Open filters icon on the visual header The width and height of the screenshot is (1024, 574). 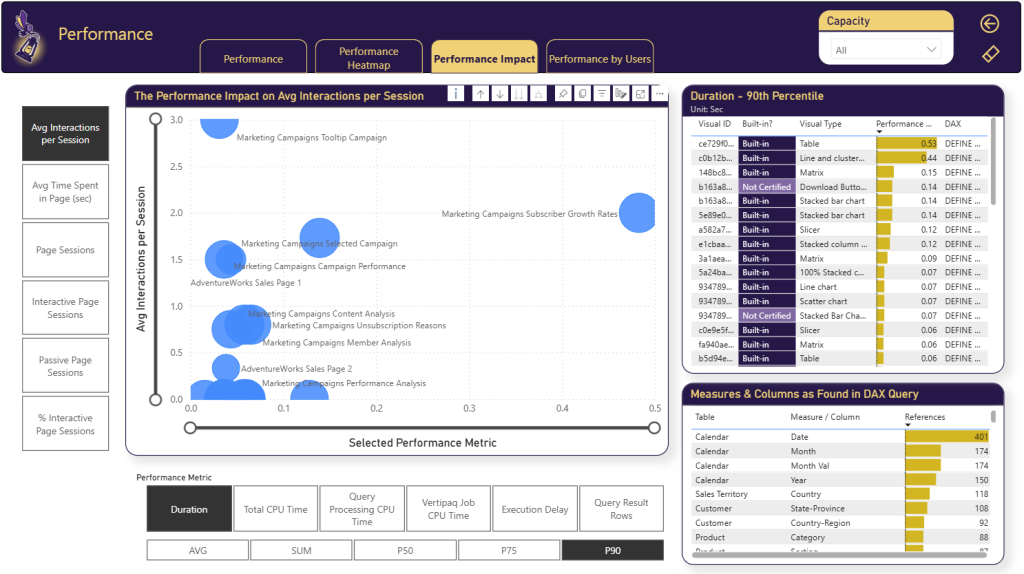click(x=602, y=94)
